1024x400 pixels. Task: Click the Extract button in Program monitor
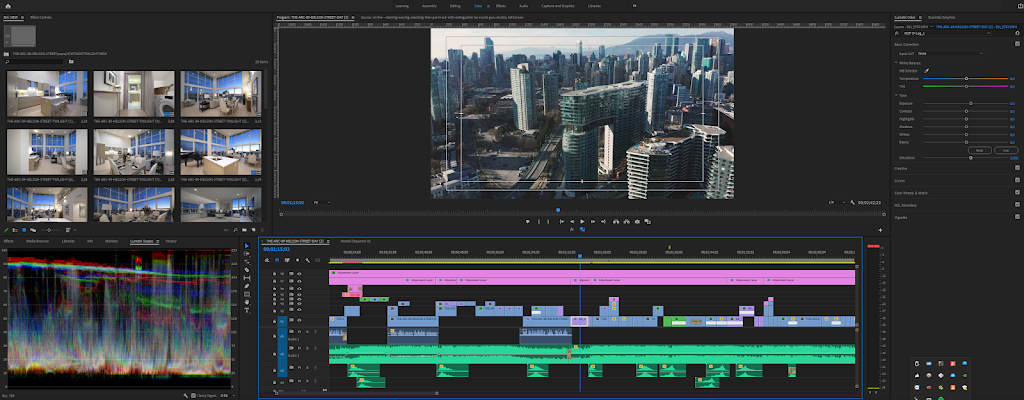(626, 222)
